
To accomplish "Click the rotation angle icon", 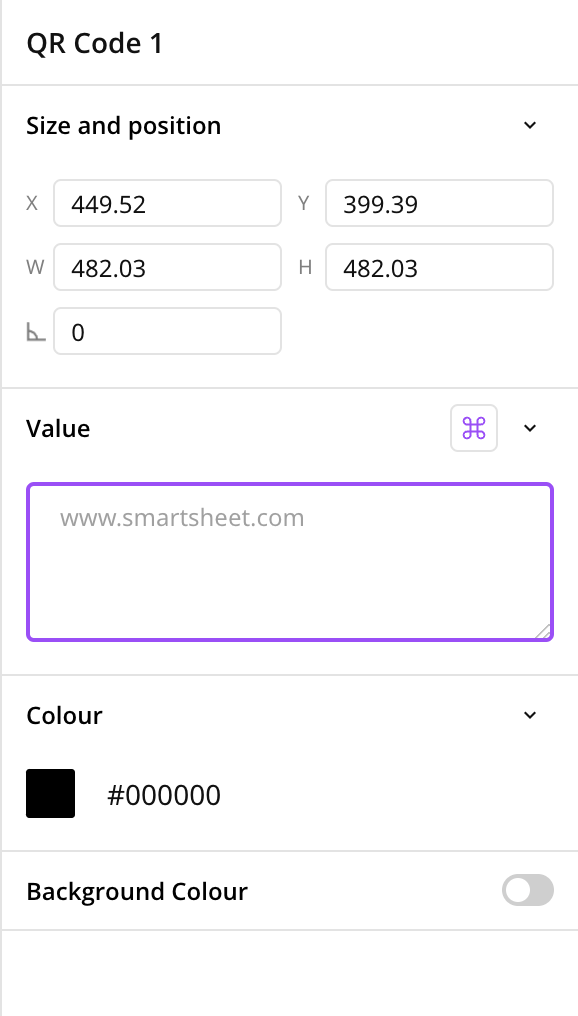I will [x=34, y=332].
